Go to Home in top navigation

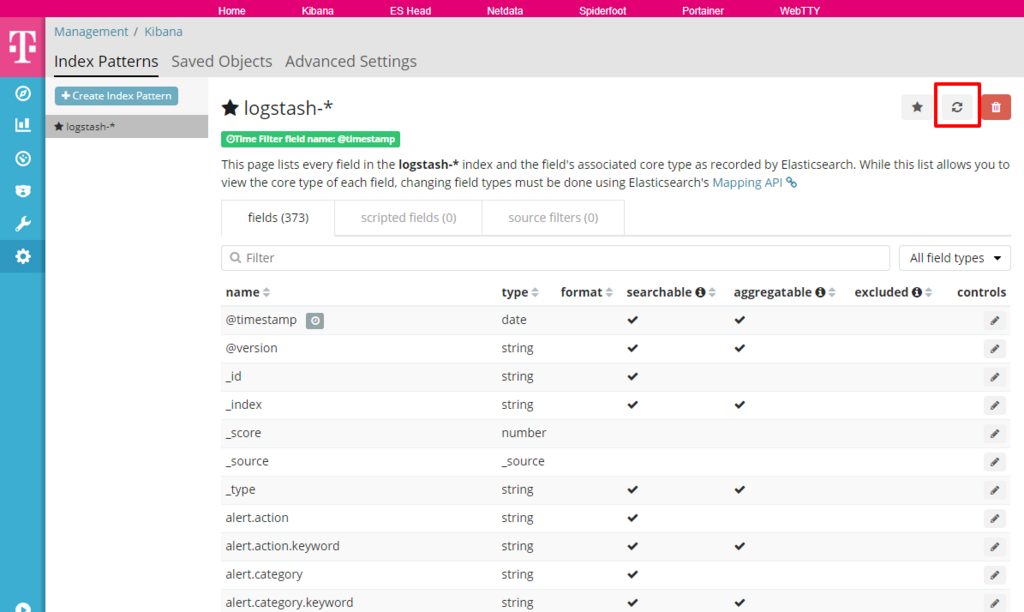232,10
